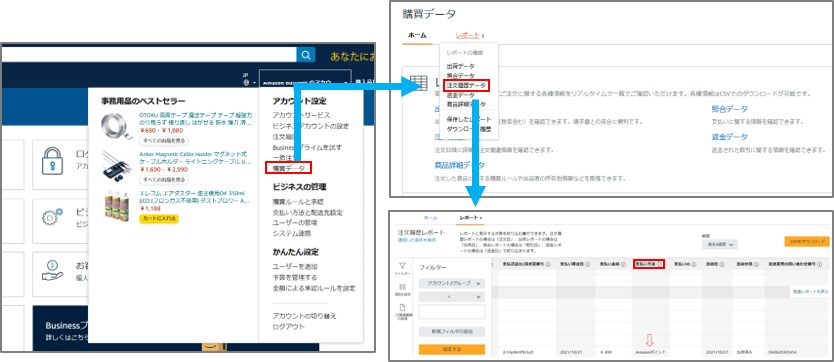
Task: Switch to ホーム tab in 購買データ window
Action: coord(417,35)
